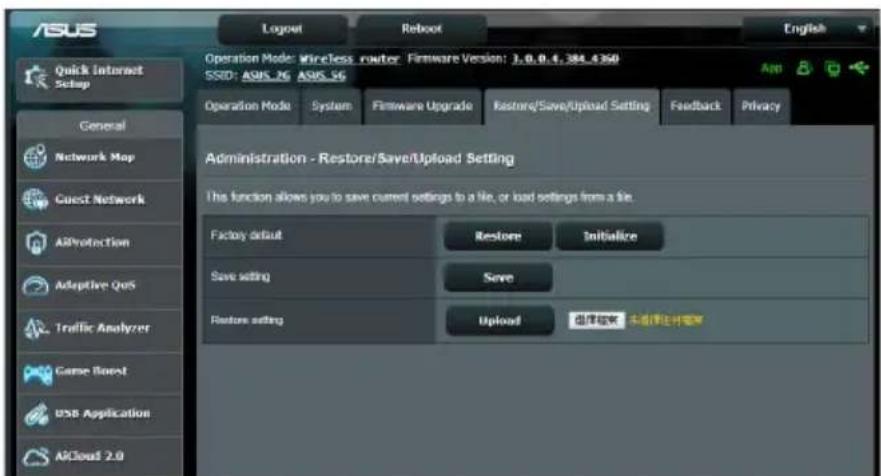Click the yellow no-file-chosen text

click(x=666, y=320)
